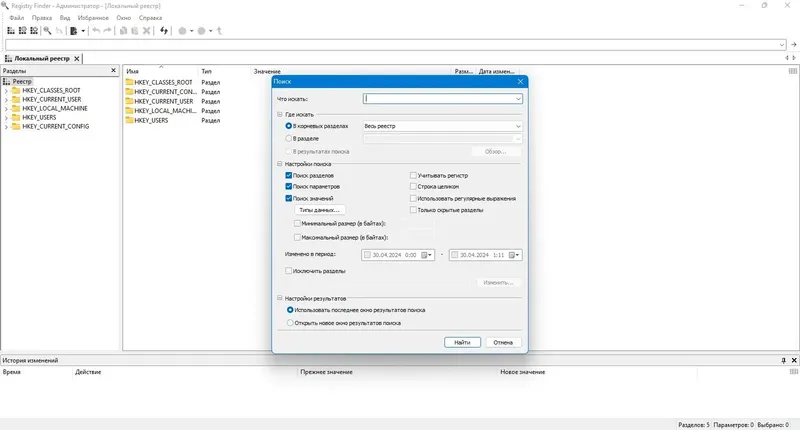This screenshot has width=800, height=430.
Task: Click the Registry Finder app title icon
Action: coord(5,6)
